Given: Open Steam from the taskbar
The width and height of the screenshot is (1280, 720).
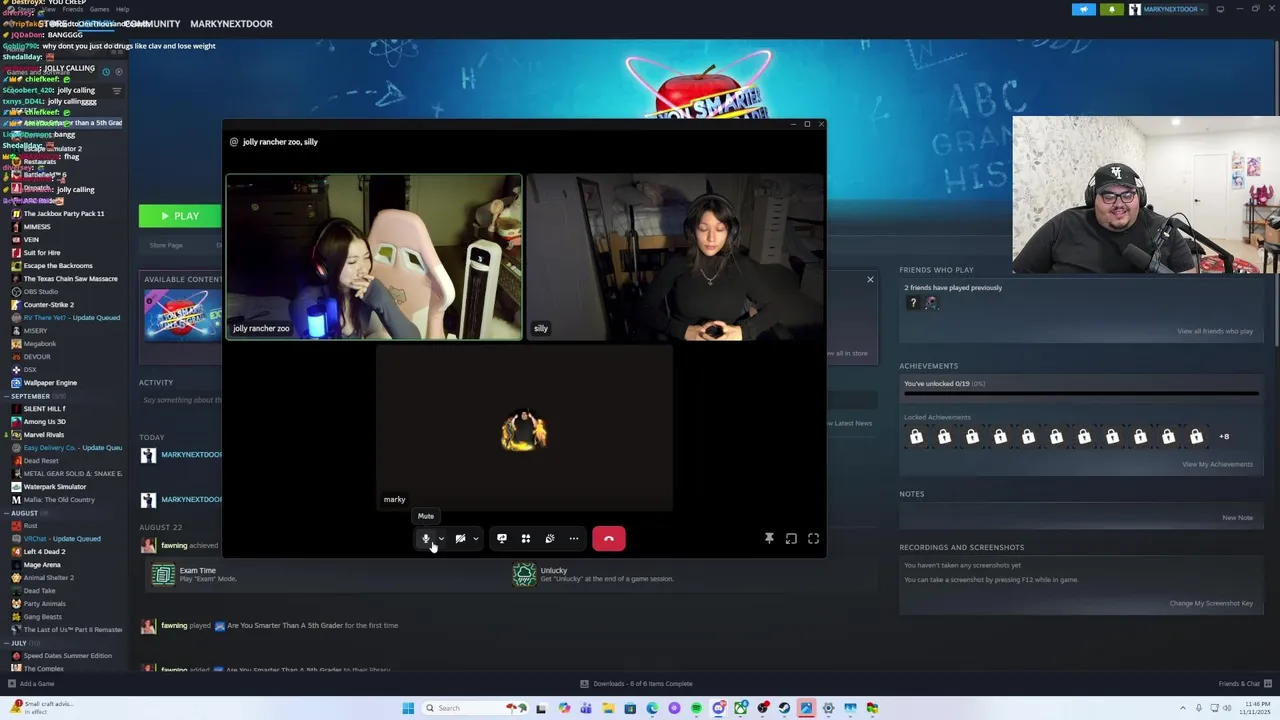Looking at the screenshot, I should pos(784,708).
